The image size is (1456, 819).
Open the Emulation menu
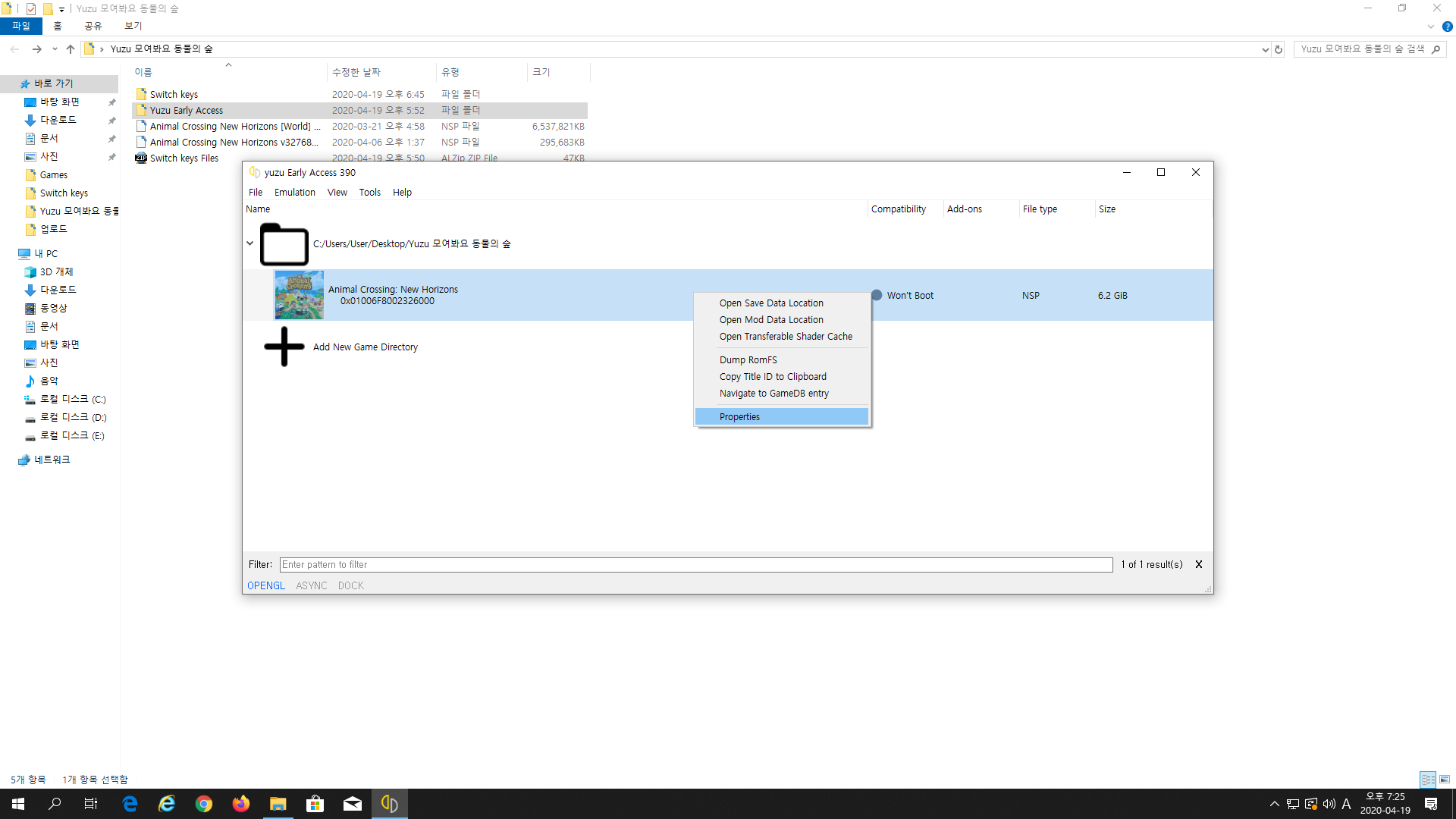(x=294, y=193)
